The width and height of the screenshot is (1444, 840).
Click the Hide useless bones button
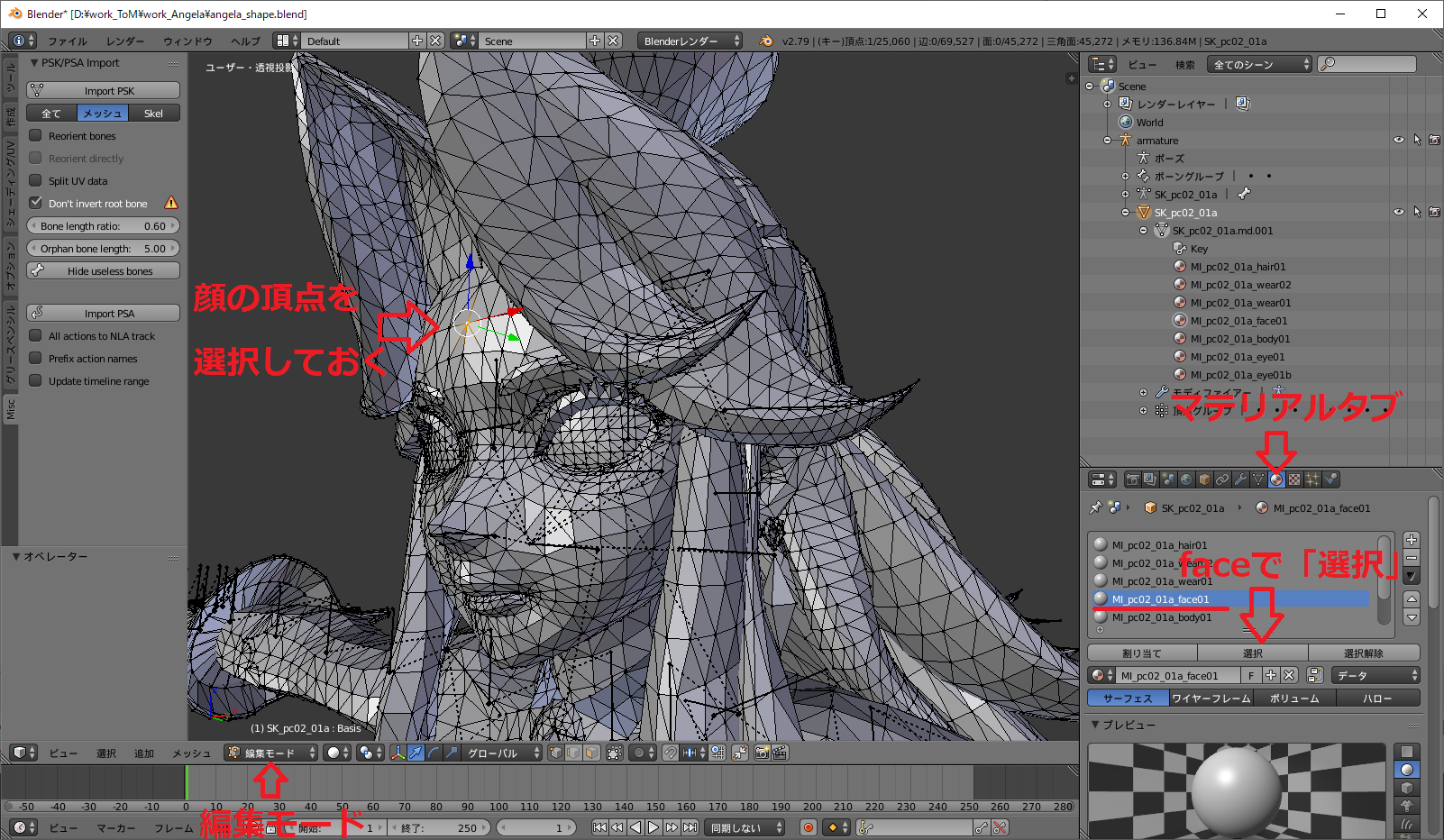[103, 270]
